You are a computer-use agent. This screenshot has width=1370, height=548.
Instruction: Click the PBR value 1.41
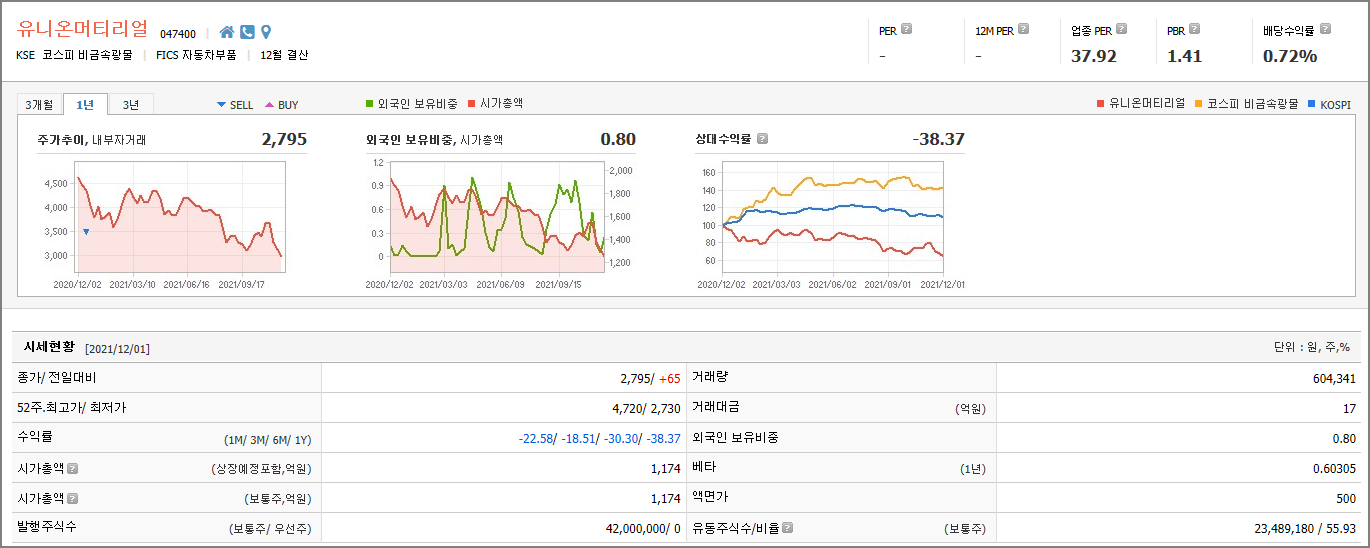point(1184,56)
